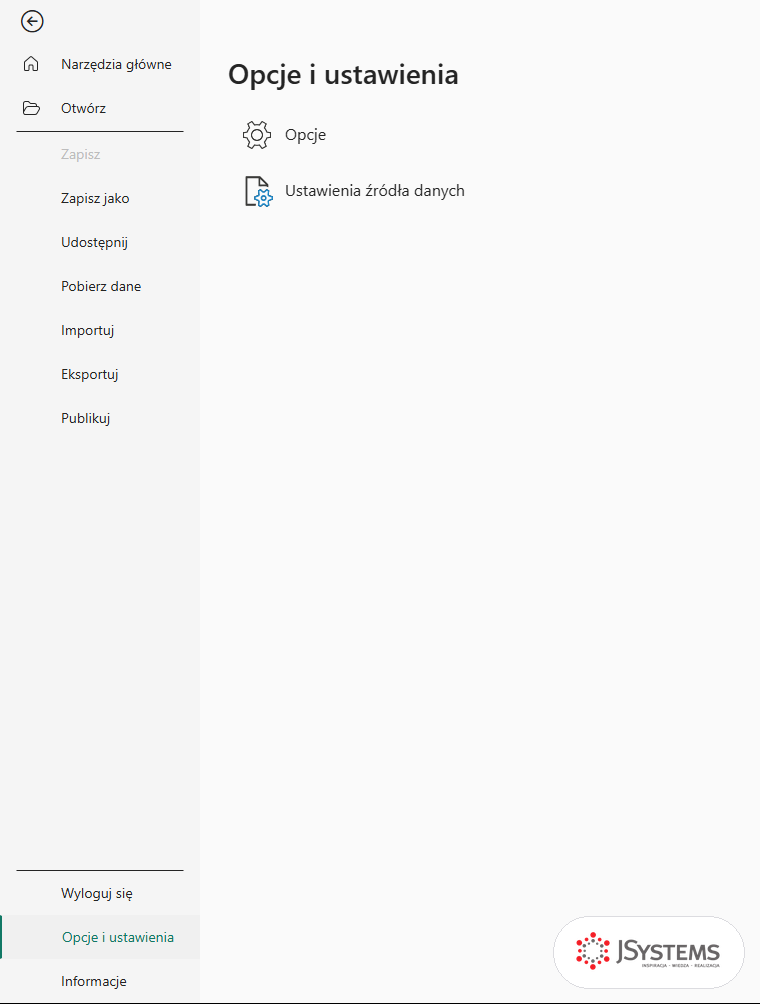The width and height of the screenshot is (760, 1004).
Task: Select Otwórz in the sidebar
Action: (83, 108)
